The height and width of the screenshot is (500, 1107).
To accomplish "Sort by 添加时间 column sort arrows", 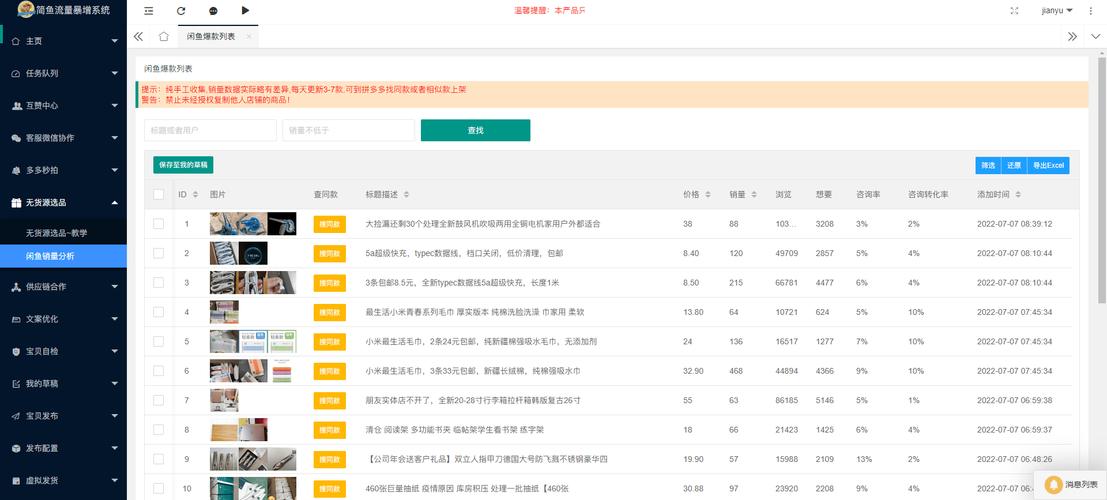I will [1017, 194].
